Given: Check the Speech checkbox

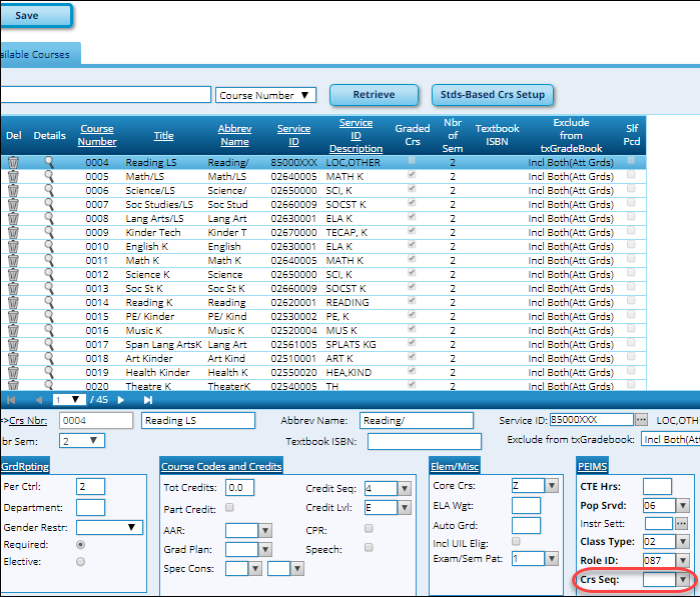Looking at the screenshot, I should click(369, 549).
